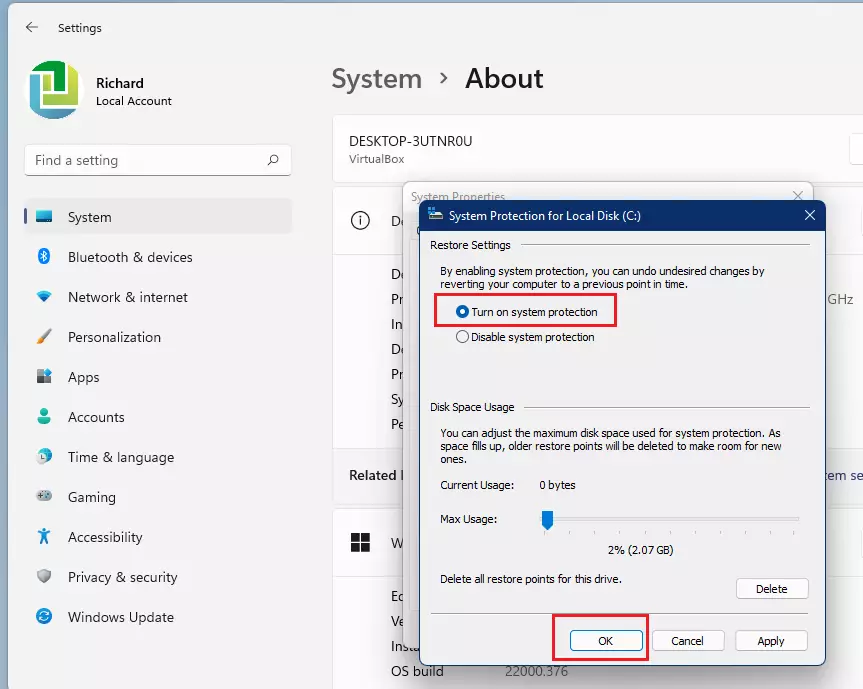
Task: Click the Gaming controller icon
Action: (44, 496)
